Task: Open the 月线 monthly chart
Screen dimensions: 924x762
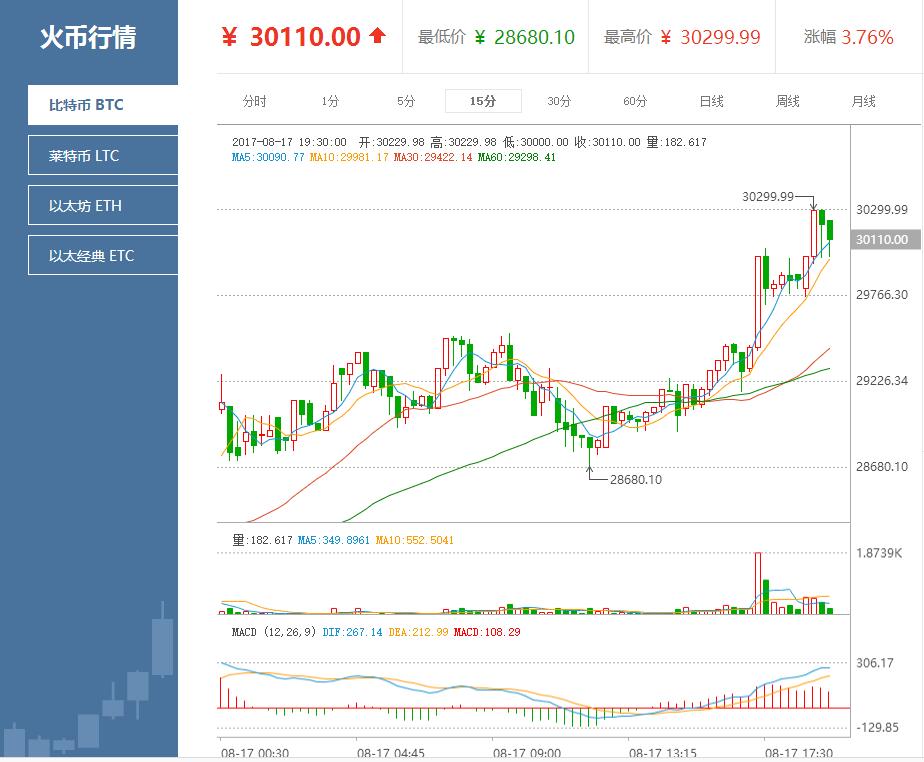Action: pyautogui.click(x=864, y=101)
